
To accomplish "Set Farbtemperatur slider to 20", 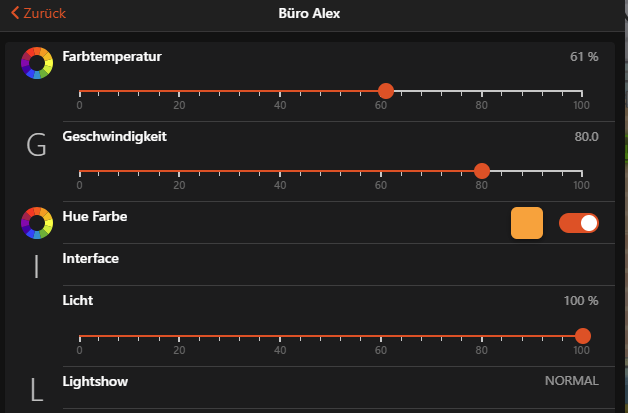I will [180, 91].
